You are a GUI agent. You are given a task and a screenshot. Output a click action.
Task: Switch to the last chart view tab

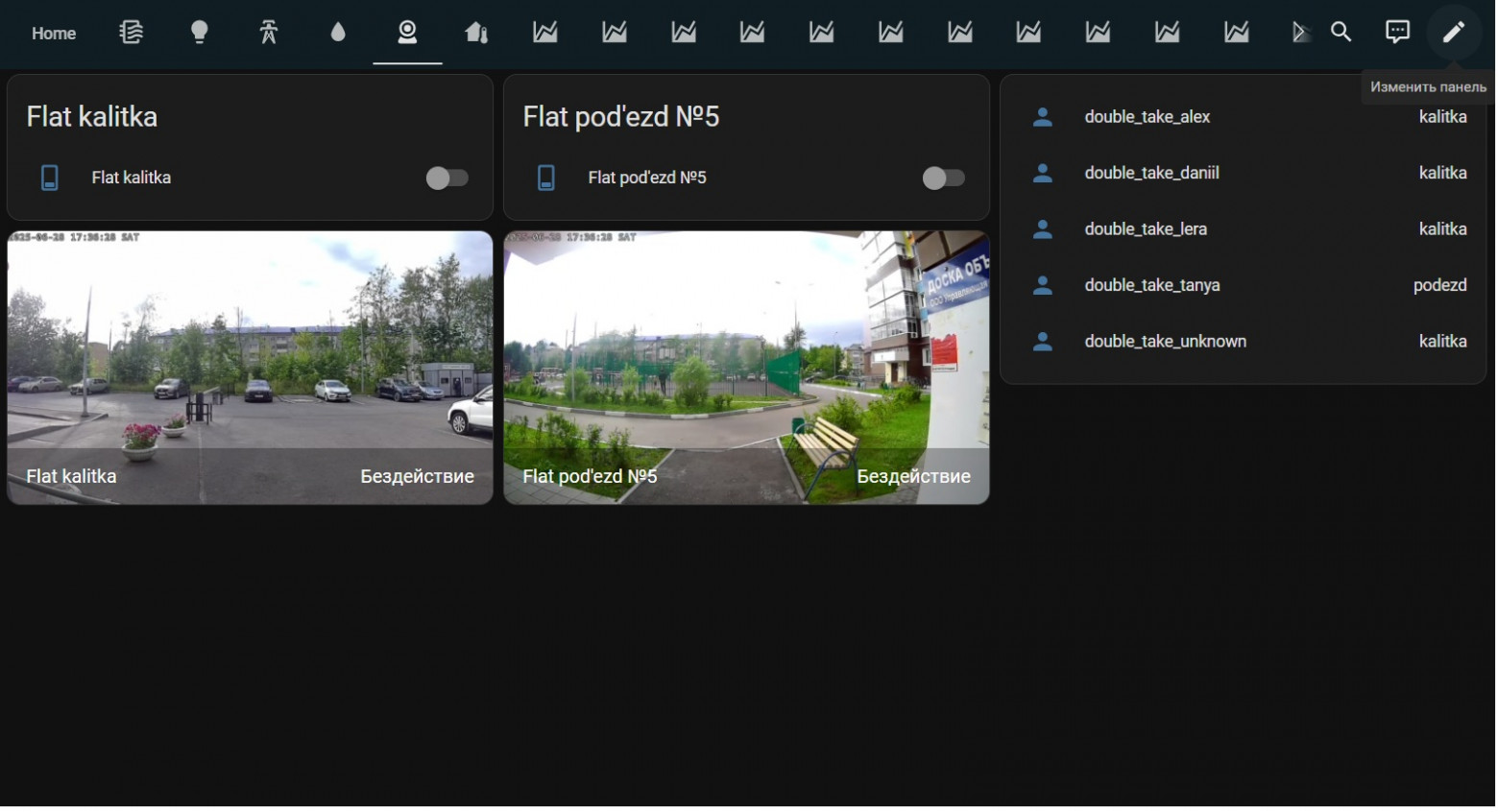[1236, 33]
